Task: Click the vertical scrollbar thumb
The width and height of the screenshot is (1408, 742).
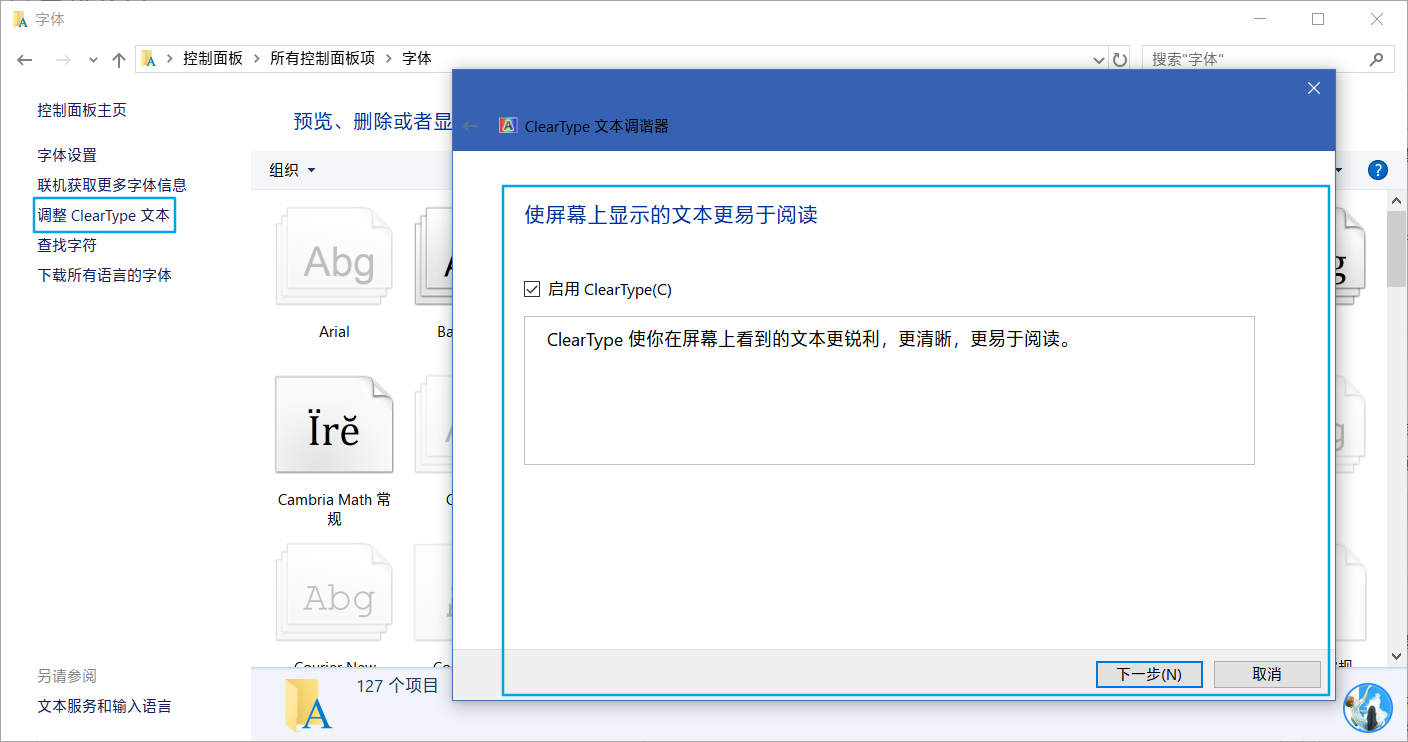Action: point(1397,247)
